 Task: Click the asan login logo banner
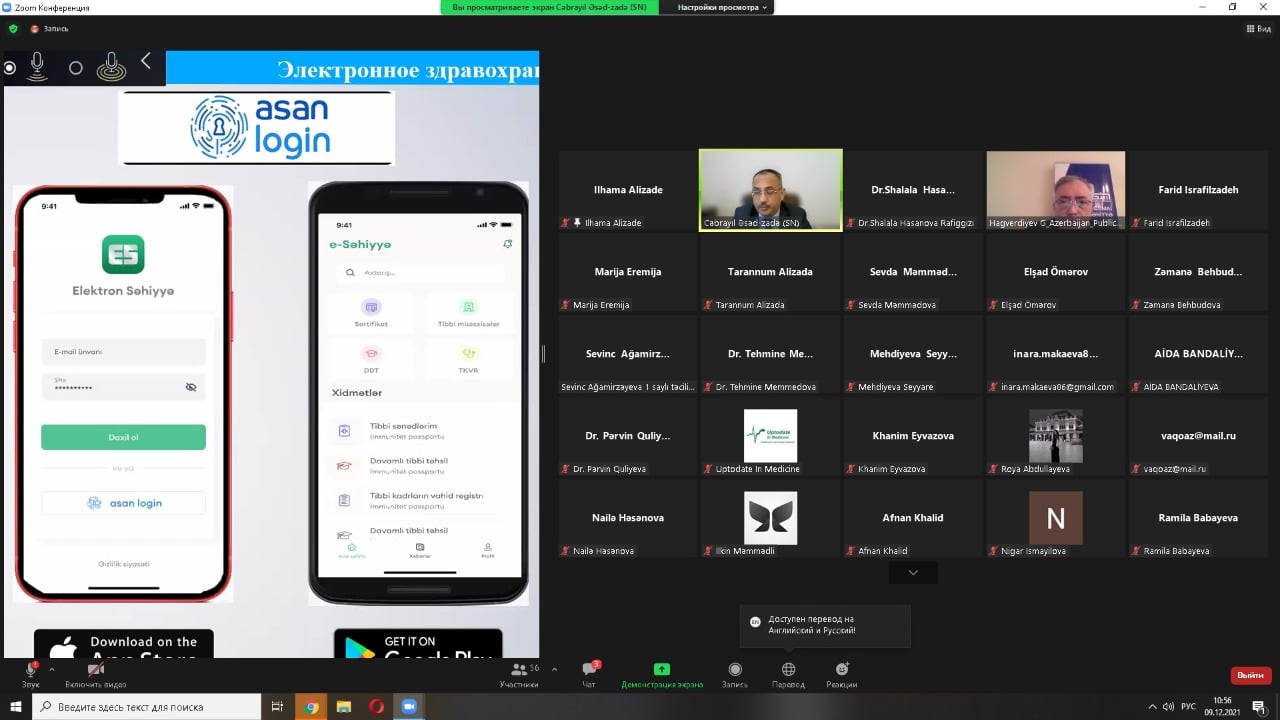[x=257, y=128]
